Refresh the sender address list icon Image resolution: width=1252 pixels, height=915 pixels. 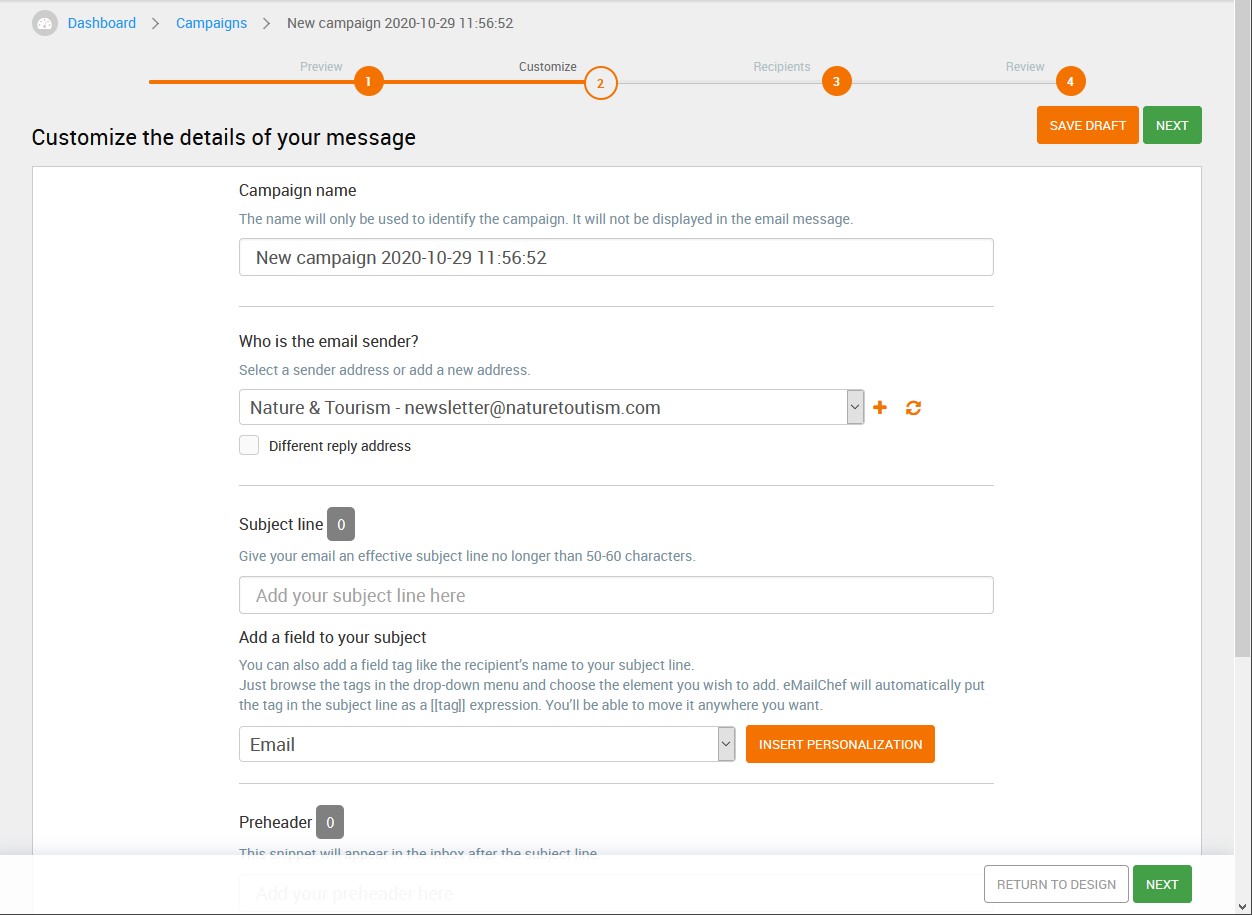(913, 407)
